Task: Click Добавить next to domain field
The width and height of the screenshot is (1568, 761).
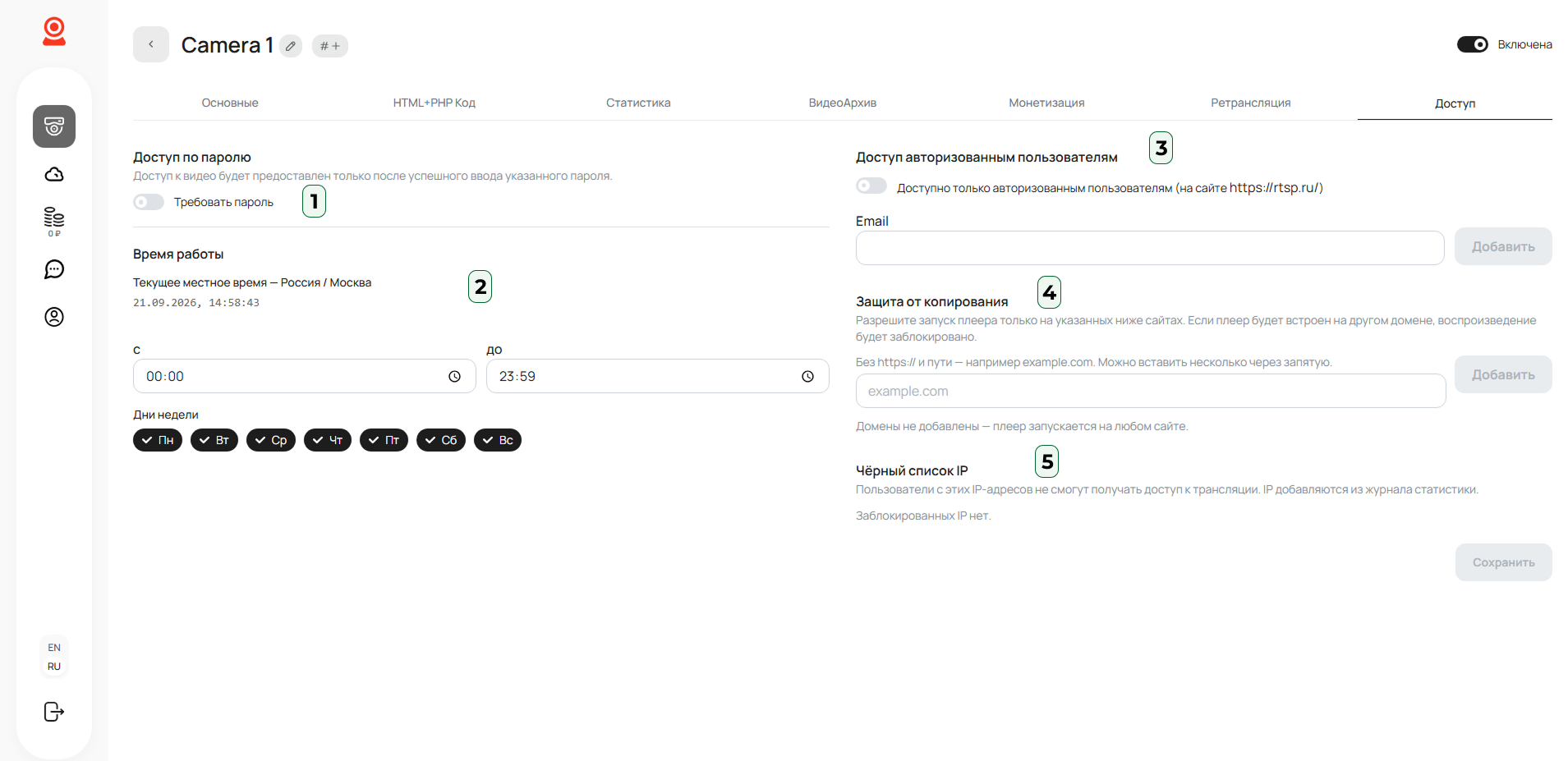Action: [1503, 374]
